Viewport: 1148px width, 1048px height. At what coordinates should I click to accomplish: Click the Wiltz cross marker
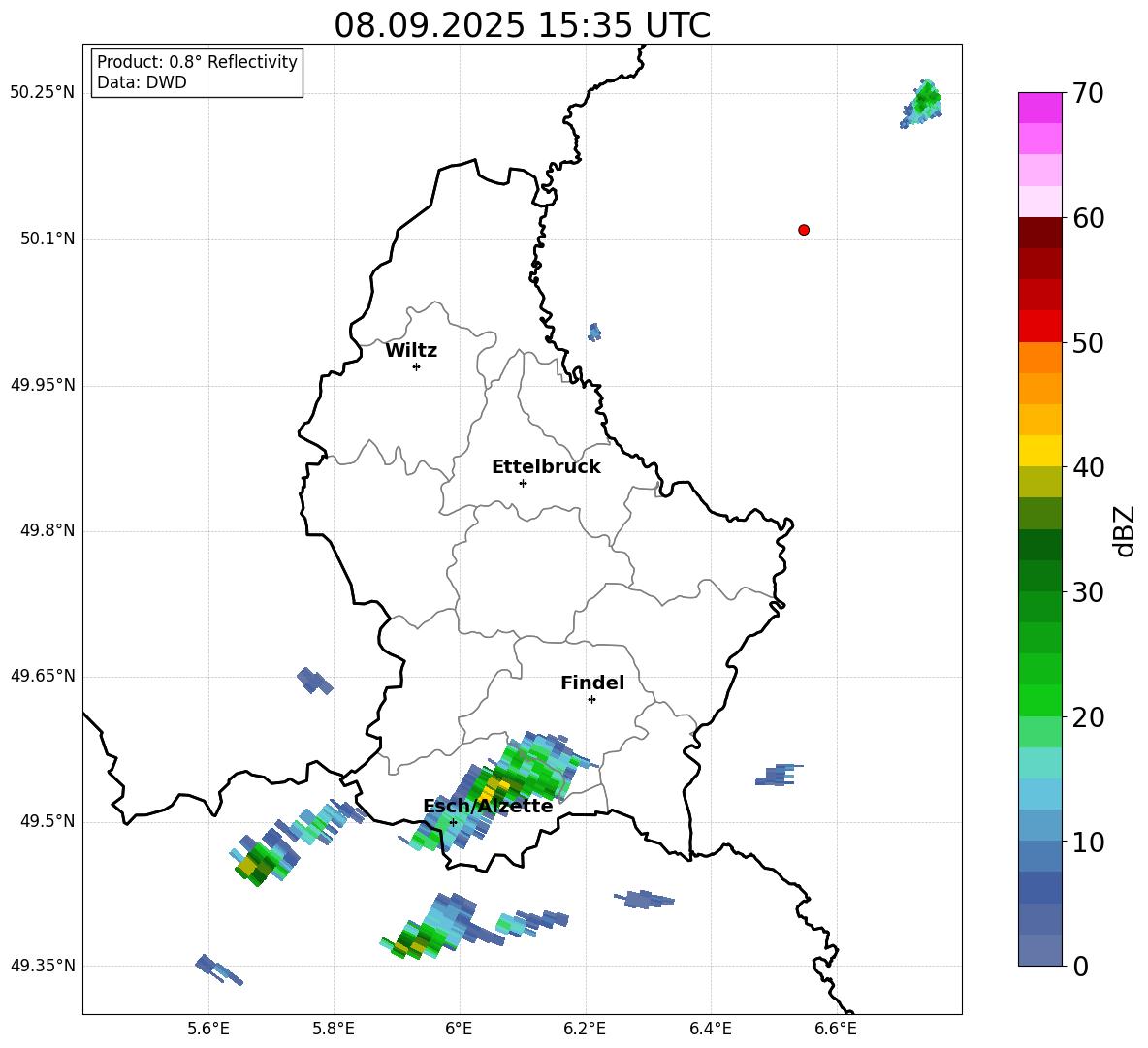[416, 366]
